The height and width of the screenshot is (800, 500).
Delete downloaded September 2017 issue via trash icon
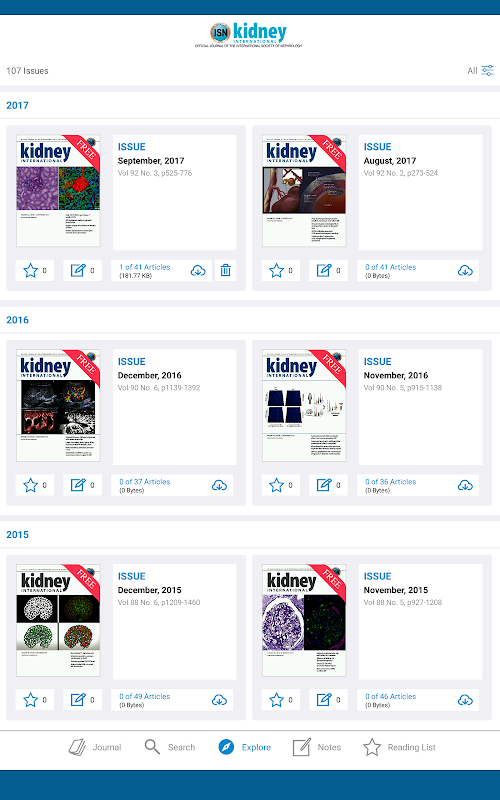click(225, 270)
